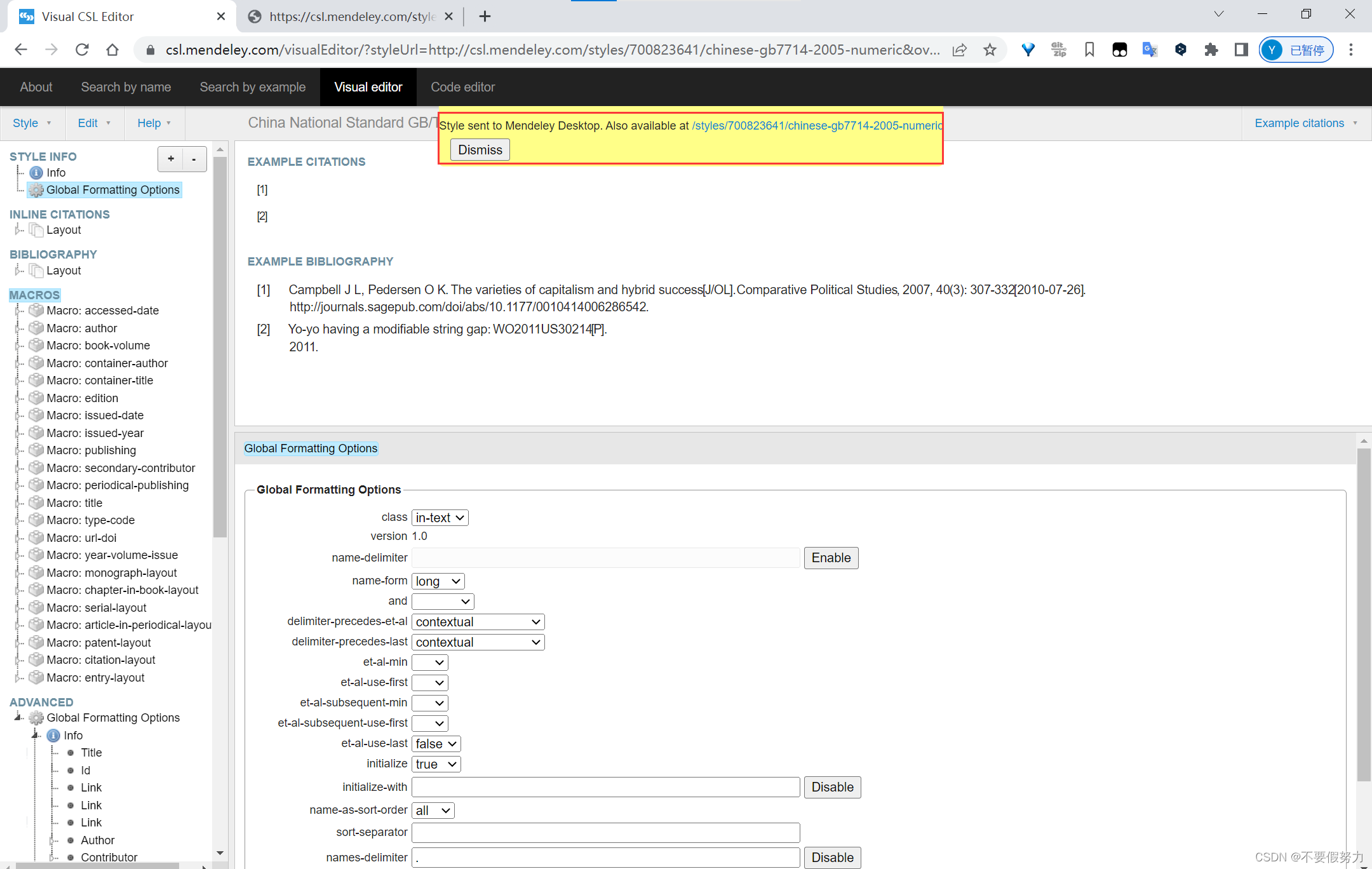Viewport: 1372px width, 869px height.
Task: Click the home icon in browser toolbar
Action: [112, 50]
